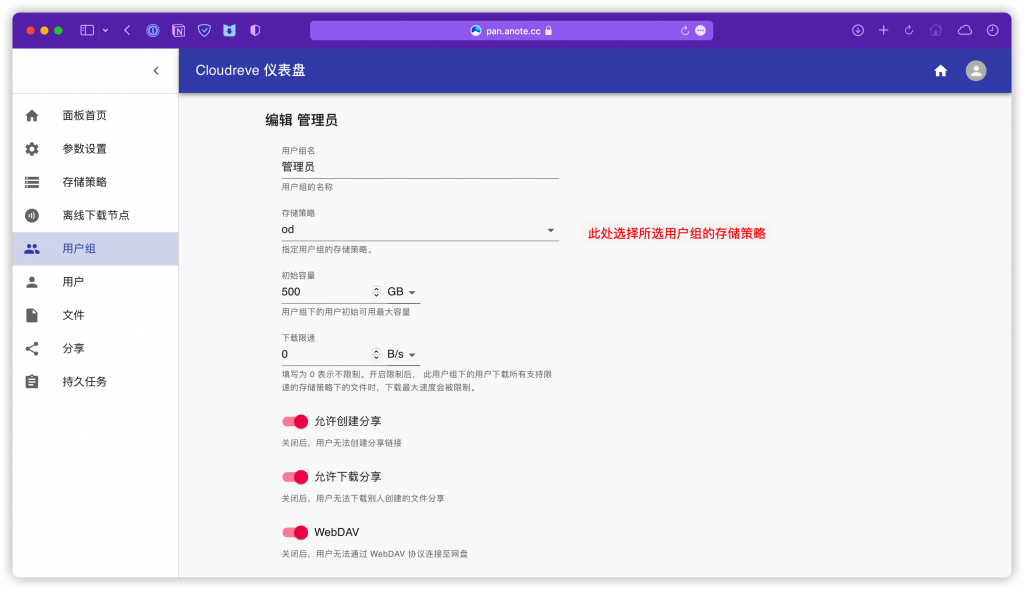Turn off 允许下载分享

(295, 476)
